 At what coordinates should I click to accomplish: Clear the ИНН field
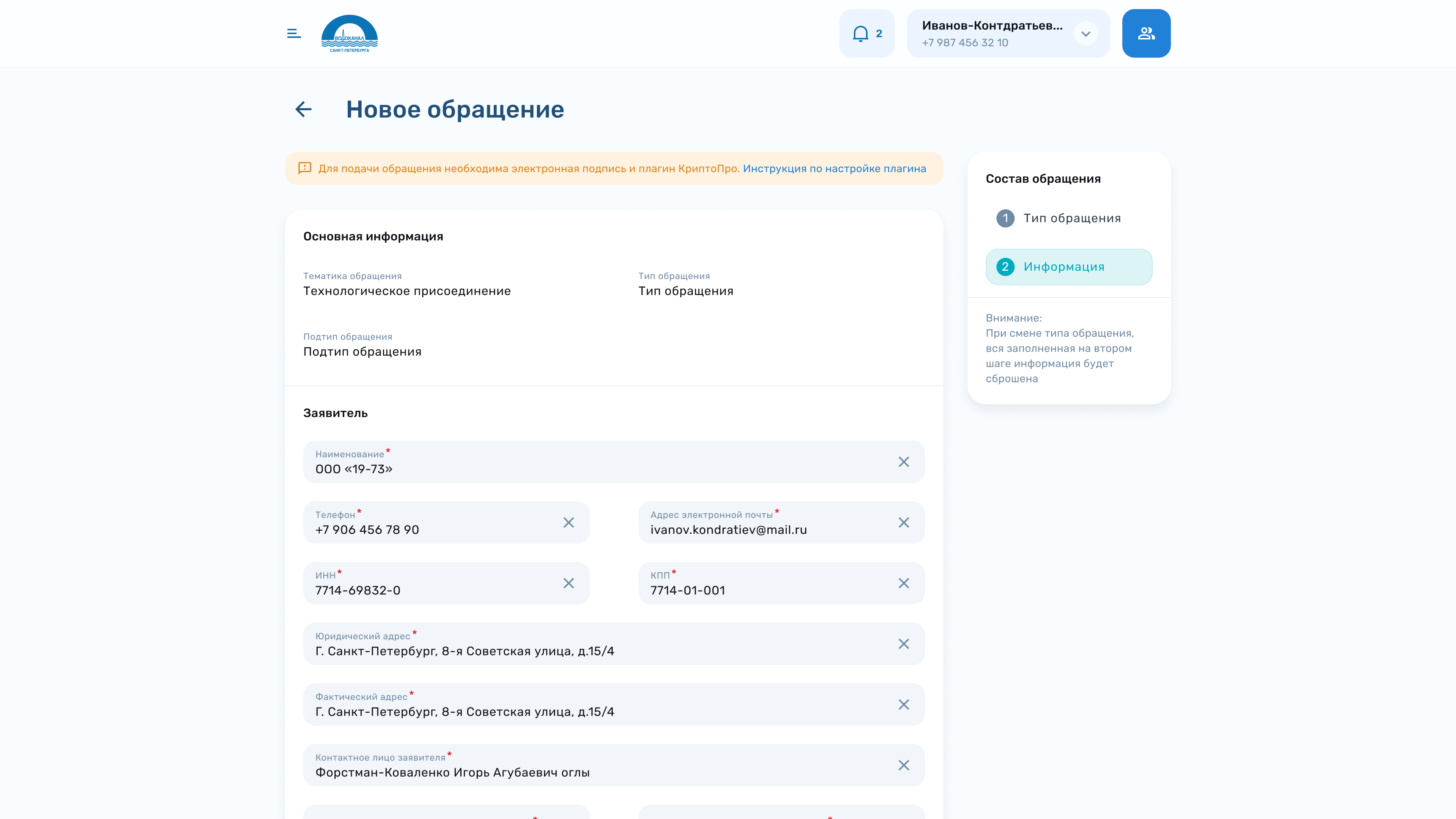click(568, 583)
